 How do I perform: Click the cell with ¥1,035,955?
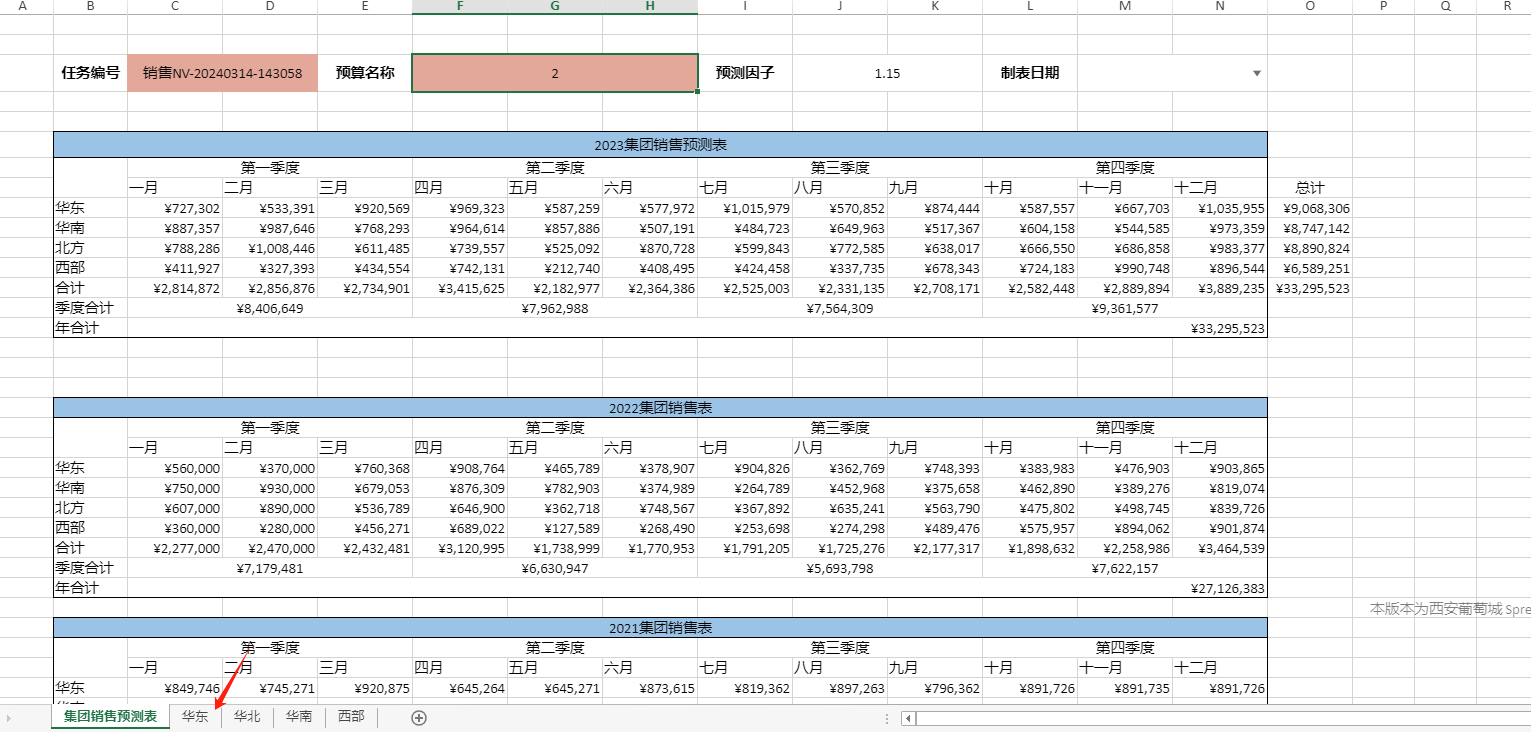tap(1220, 209)
